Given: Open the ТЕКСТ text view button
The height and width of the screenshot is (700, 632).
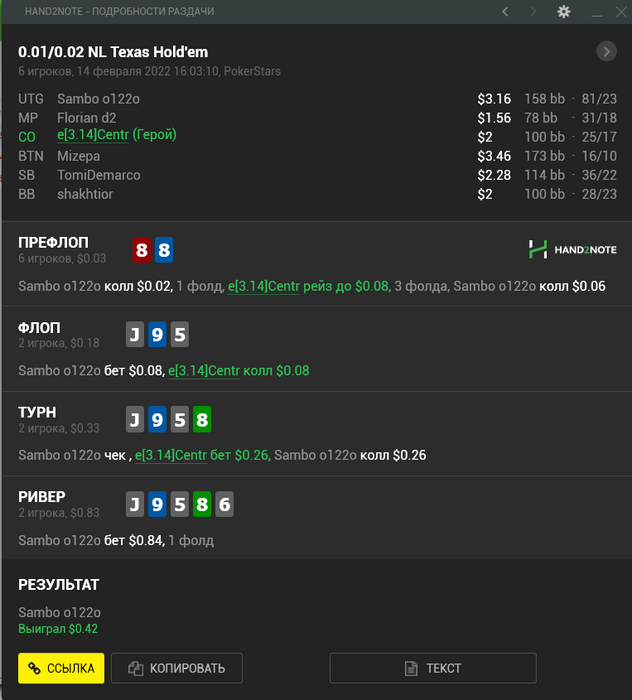Looking at the screenshot, I should coord(433,668).
